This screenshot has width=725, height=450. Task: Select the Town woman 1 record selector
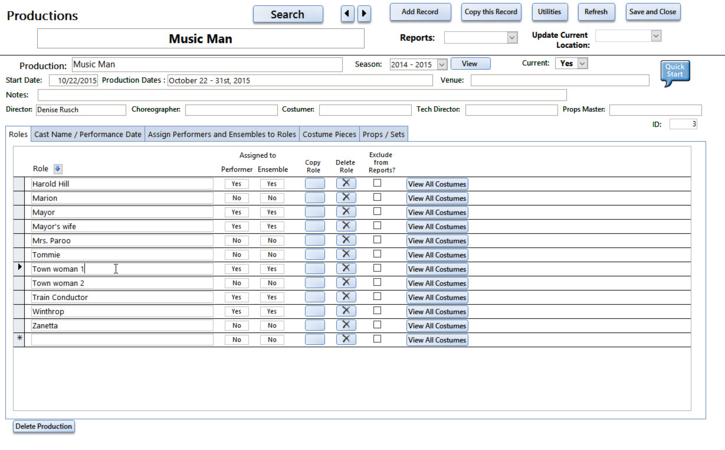pyautogui.click(x=19, y=269)
